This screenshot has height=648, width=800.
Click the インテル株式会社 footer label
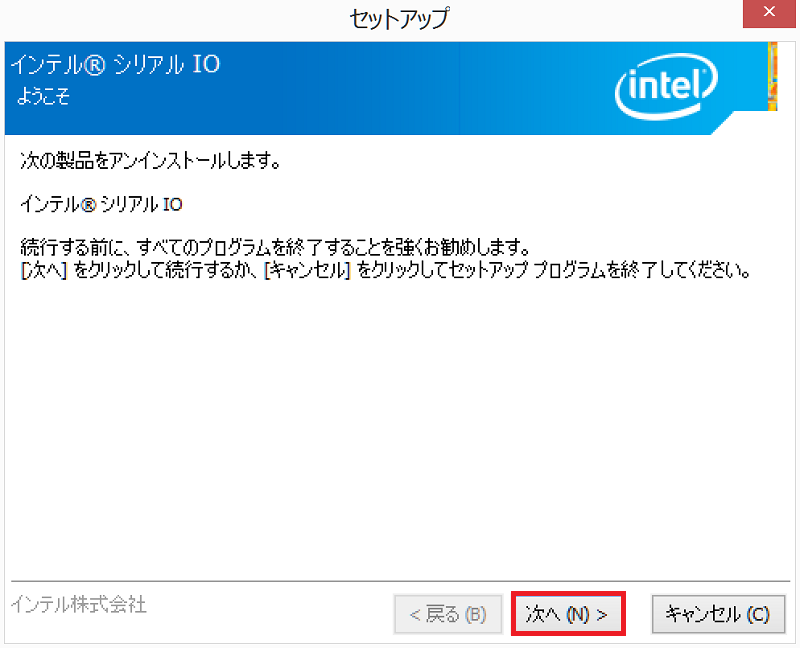[79, 605]
